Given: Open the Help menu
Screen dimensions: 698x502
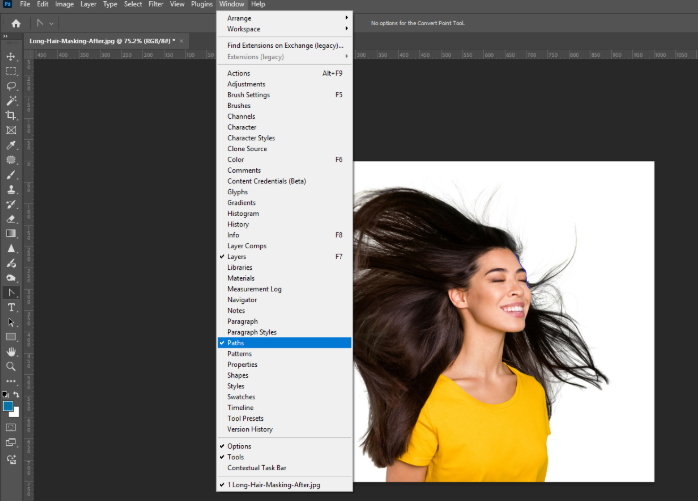Looking at the screenshot, I should coord(258,4).
